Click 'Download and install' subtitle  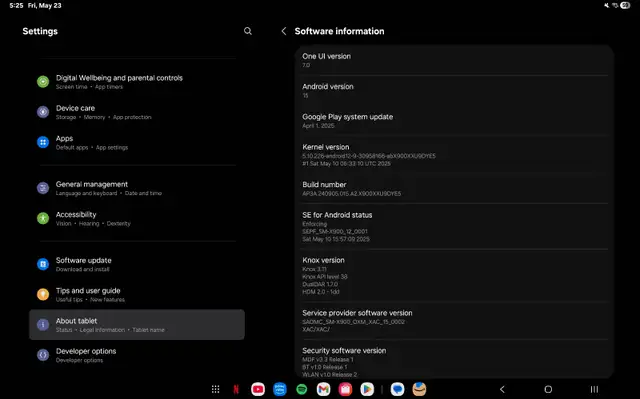coord(82,269)
